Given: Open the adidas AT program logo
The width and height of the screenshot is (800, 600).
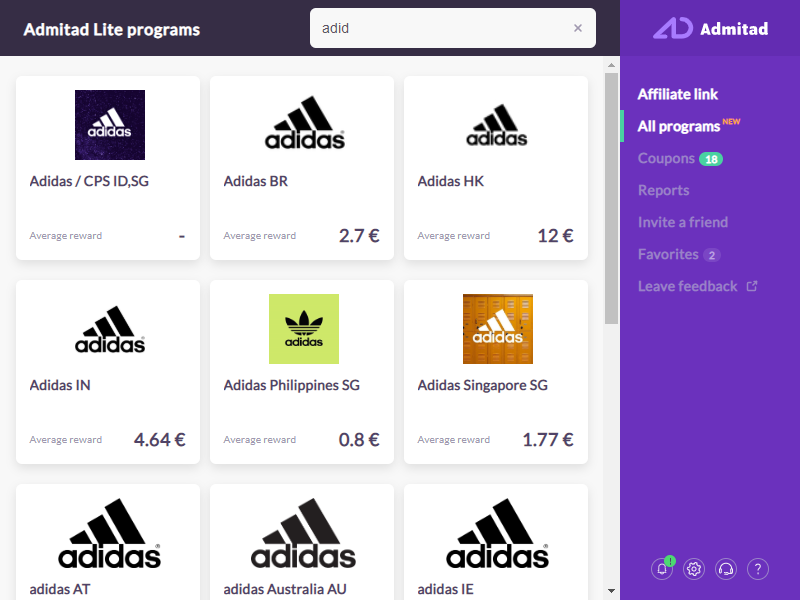Looking at the screenshot, I should (109, 534).
